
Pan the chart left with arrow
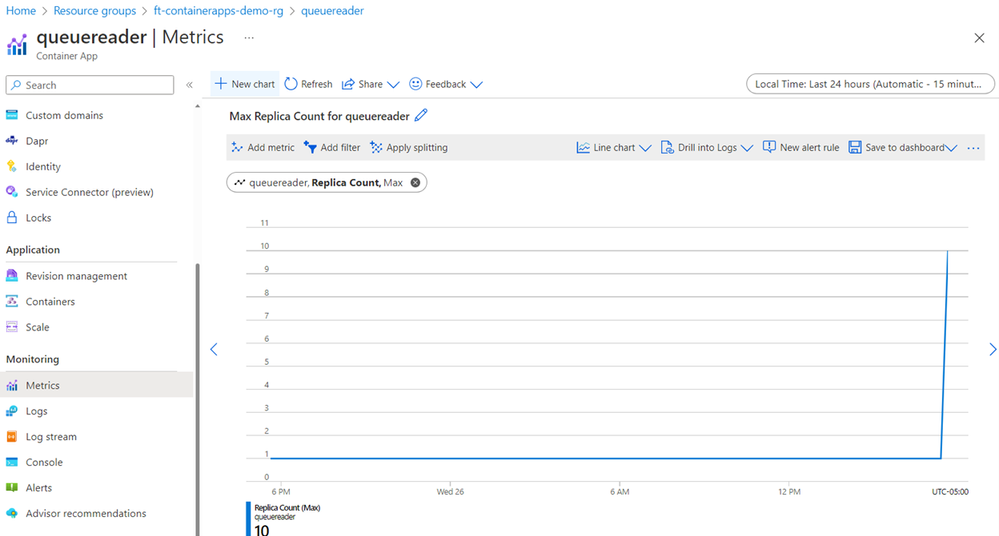click(x=214, y=349)
